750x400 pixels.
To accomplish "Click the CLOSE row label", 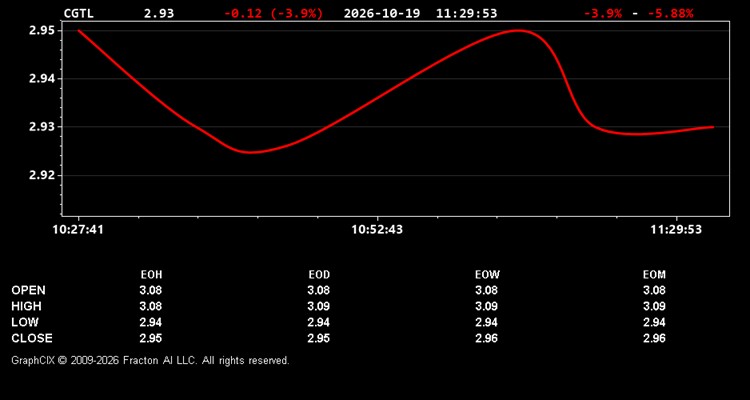I will click(32, 338).
